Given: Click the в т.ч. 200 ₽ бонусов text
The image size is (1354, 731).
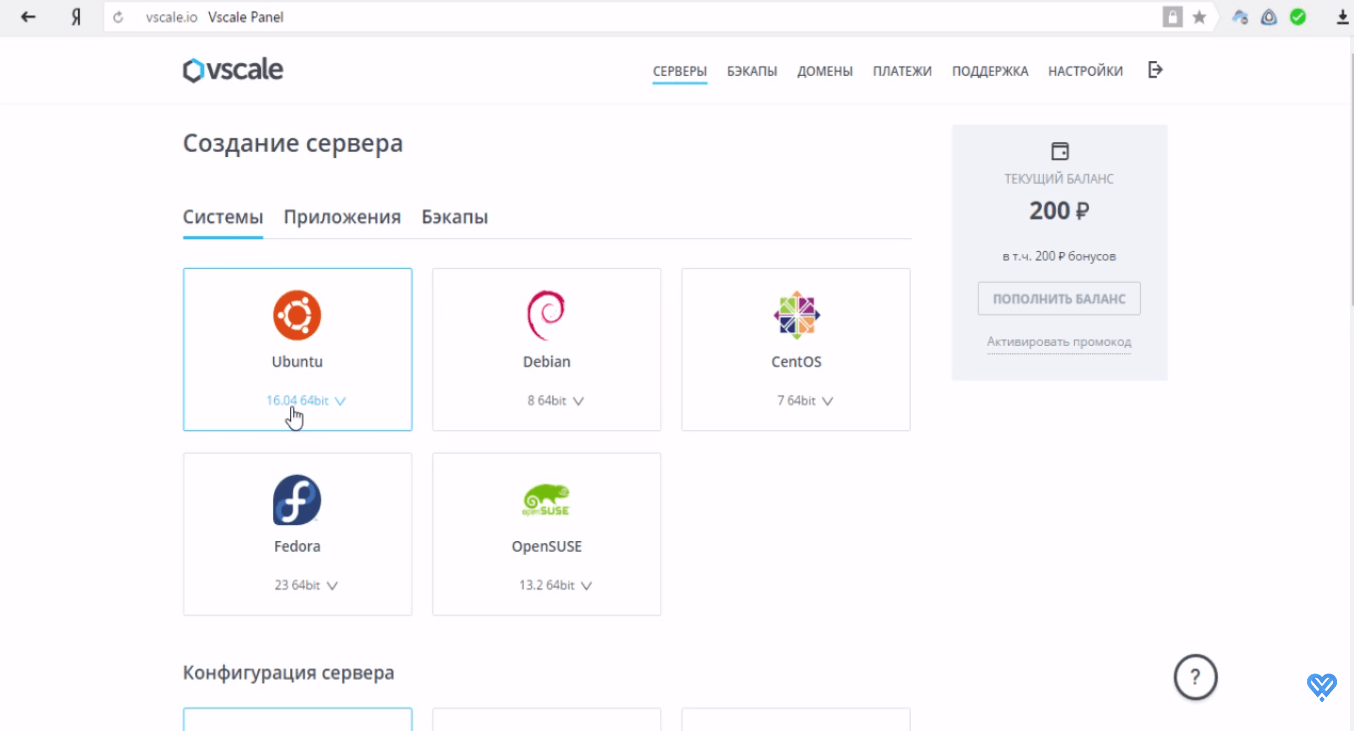Looking at the screenshot, I should point(1059,256).
